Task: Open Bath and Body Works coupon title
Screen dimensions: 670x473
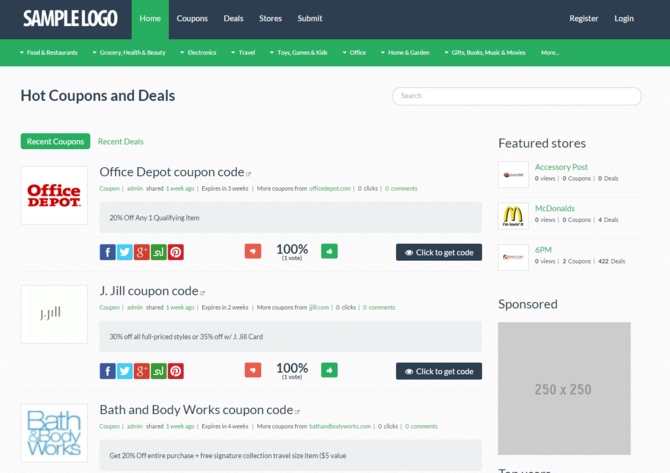Action: [197, 409]
